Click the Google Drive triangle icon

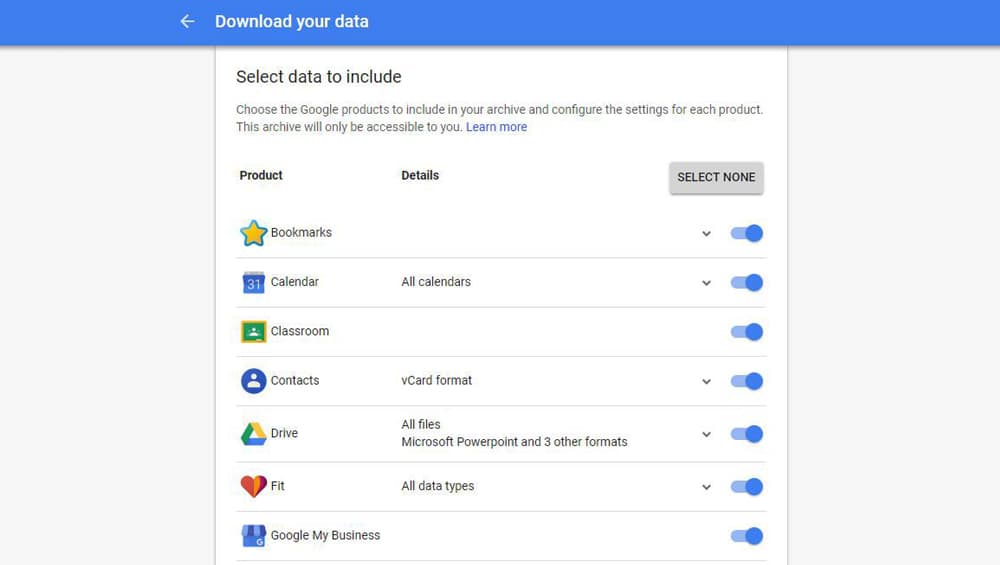[253, 434]
